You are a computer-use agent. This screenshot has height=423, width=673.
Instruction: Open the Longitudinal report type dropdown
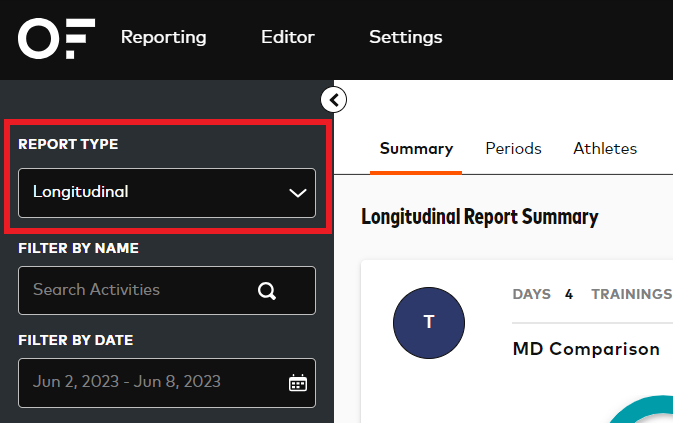pyautogui.click(x=167, y=193)
